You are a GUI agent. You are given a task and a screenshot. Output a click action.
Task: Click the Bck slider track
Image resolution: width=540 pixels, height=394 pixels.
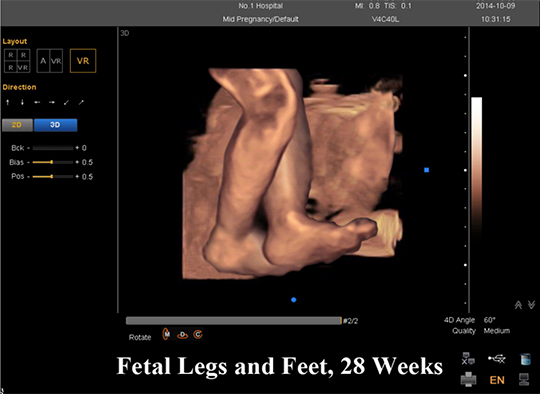coord(52,148)
